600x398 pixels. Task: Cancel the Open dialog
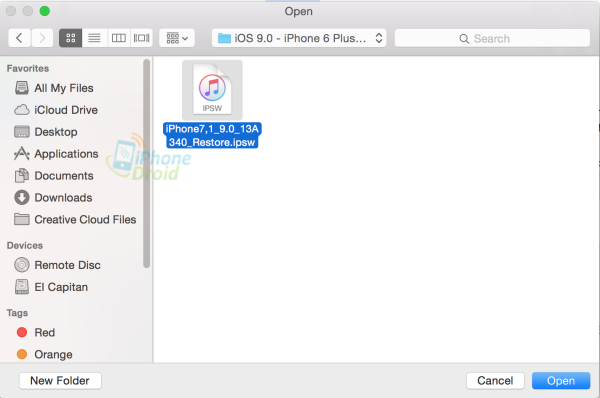point(495,381)
